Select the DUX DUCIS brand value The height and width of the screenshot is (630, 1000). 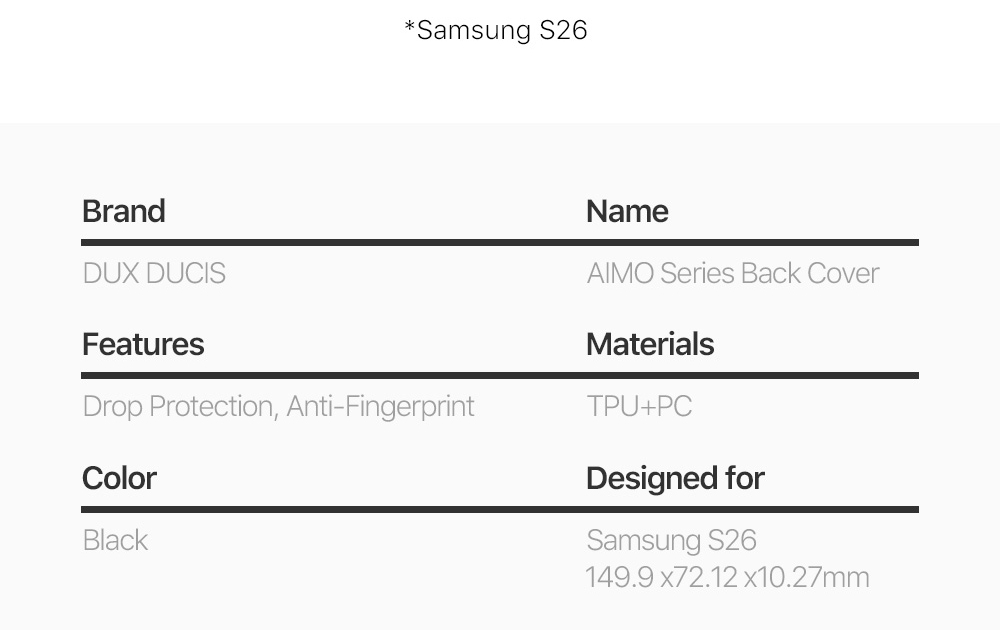point(154,273)
